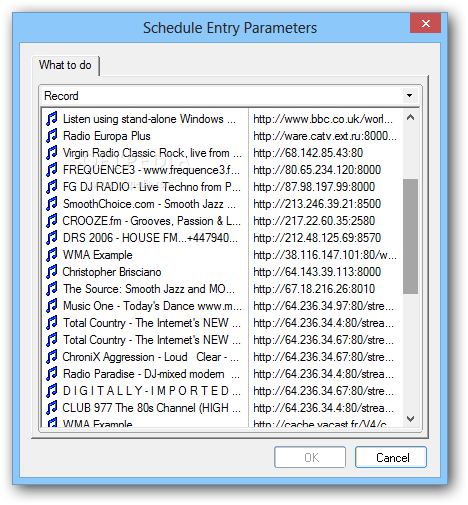Click URL http://67.18.216.26:8010
The image size is (468, 505).
coord(314,289)
